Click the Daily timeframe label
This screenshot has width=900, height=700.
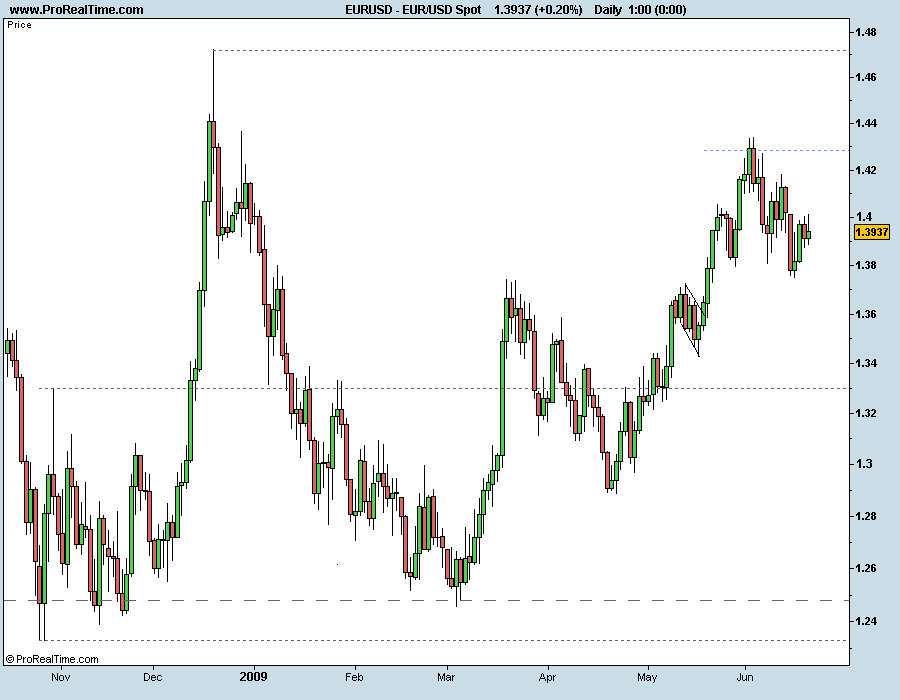pyautogui.click(x=608, y=9)
